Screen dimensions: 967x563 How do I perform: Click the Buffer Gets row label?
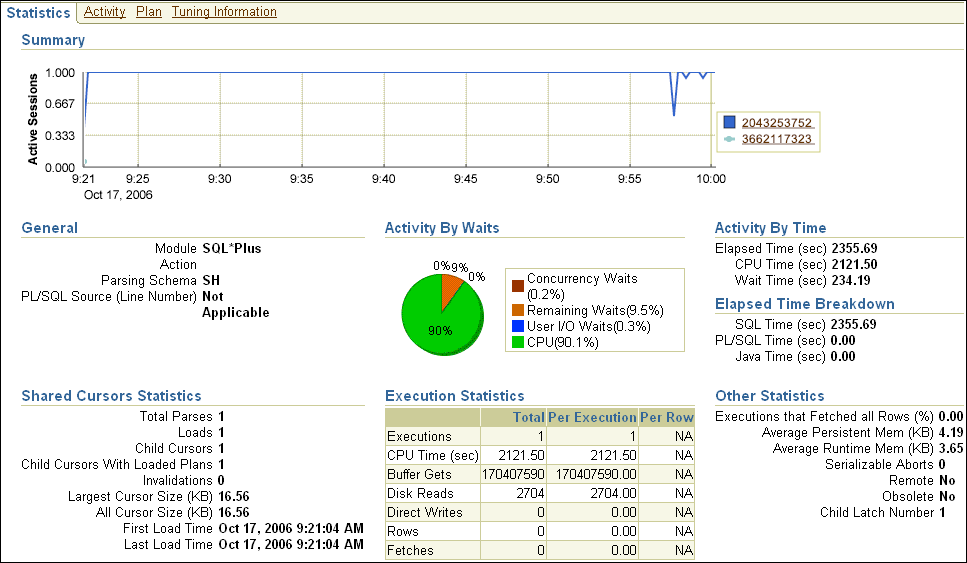[x=419, y=474]
